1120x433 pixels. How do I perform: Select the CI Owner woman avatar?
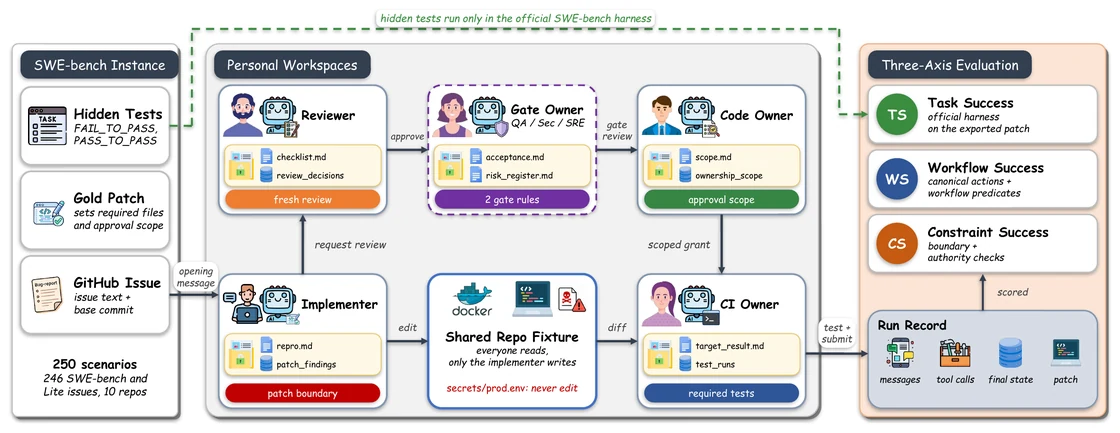tap(661, 304)
